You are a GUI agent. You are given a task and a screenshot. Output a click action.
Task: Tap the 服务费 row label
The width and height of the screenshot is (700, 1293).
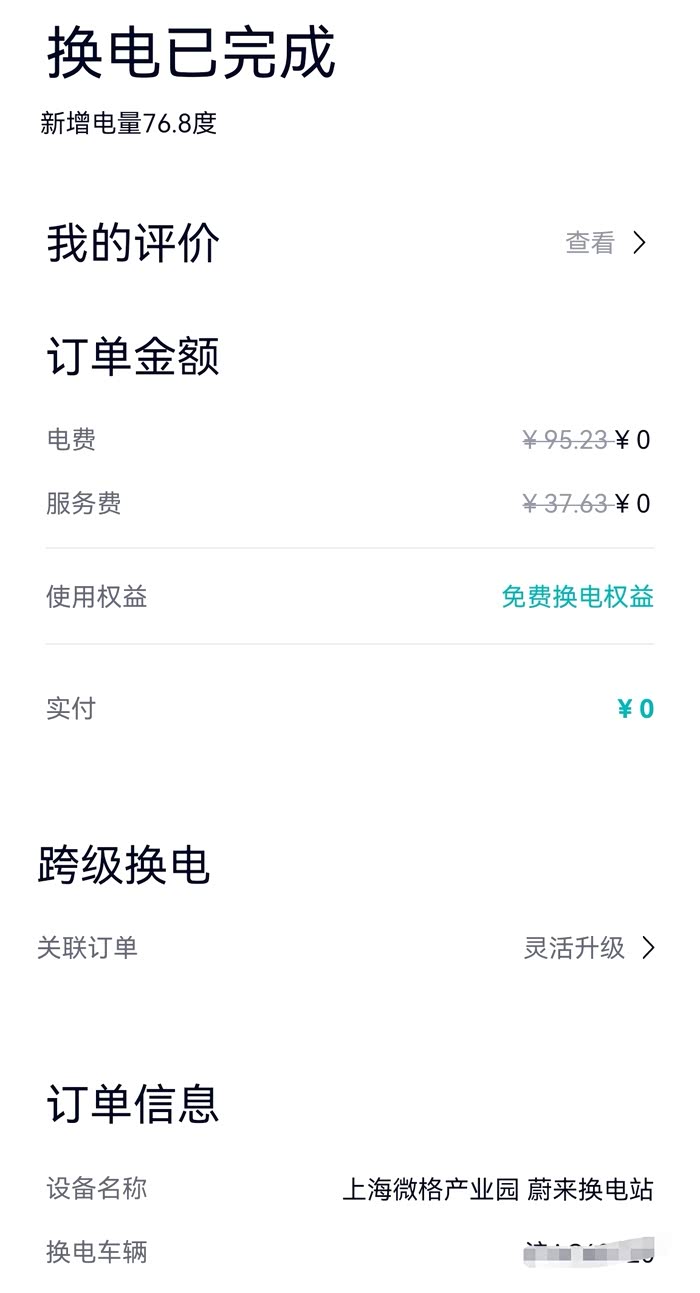point(83,503)
